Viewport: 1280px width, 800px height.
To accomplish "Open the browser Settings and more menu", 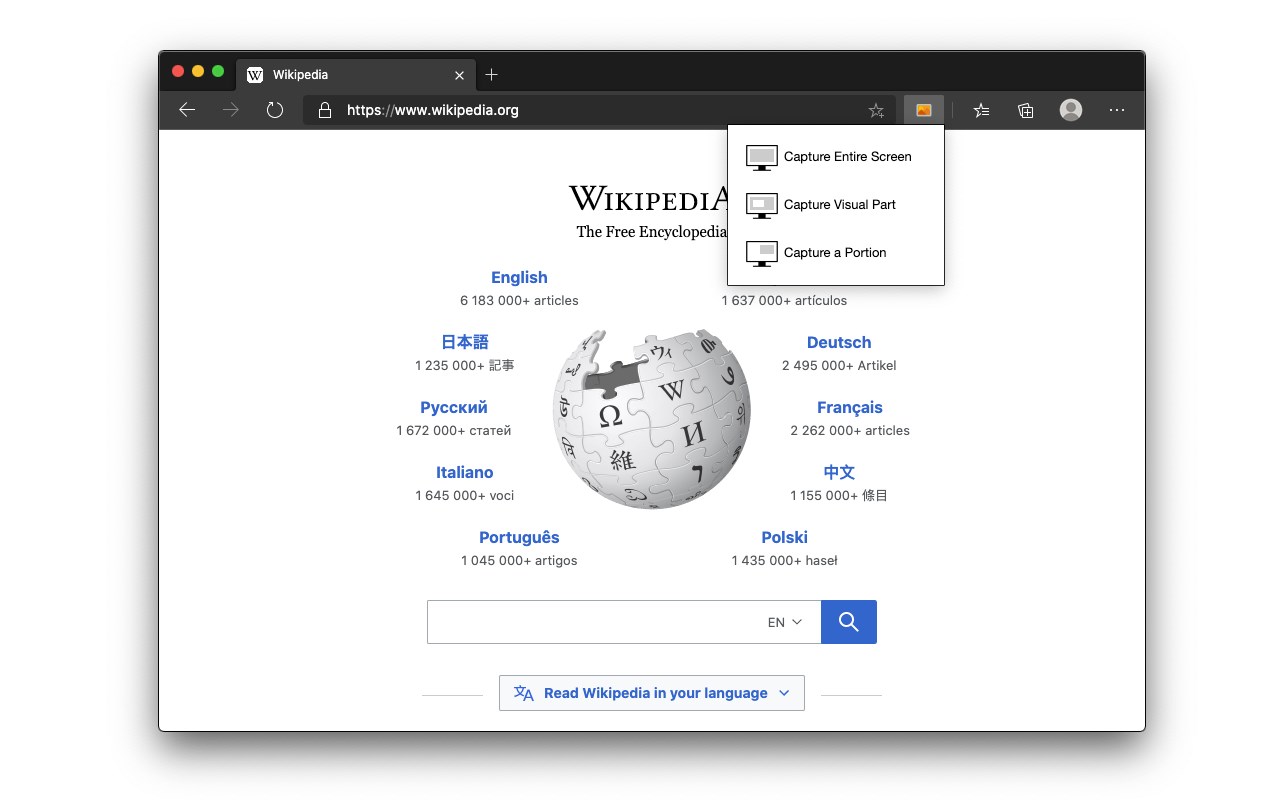I will (x=1117, y=110).
